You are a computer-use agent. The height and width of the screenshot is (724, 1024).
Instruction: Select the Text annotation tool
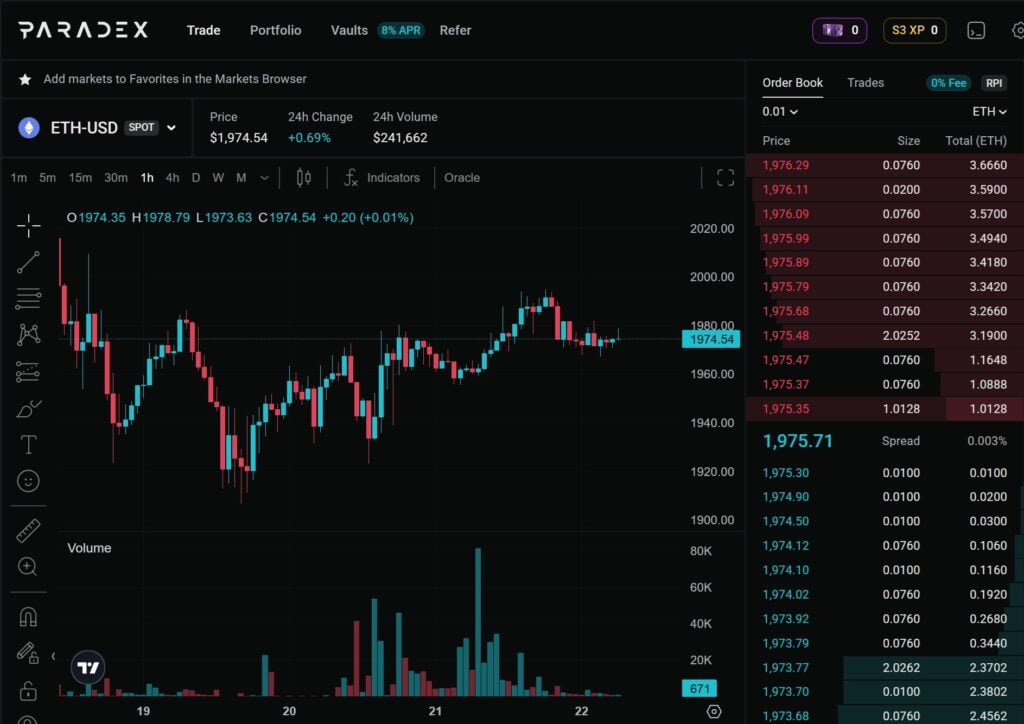tap(28, 444)
